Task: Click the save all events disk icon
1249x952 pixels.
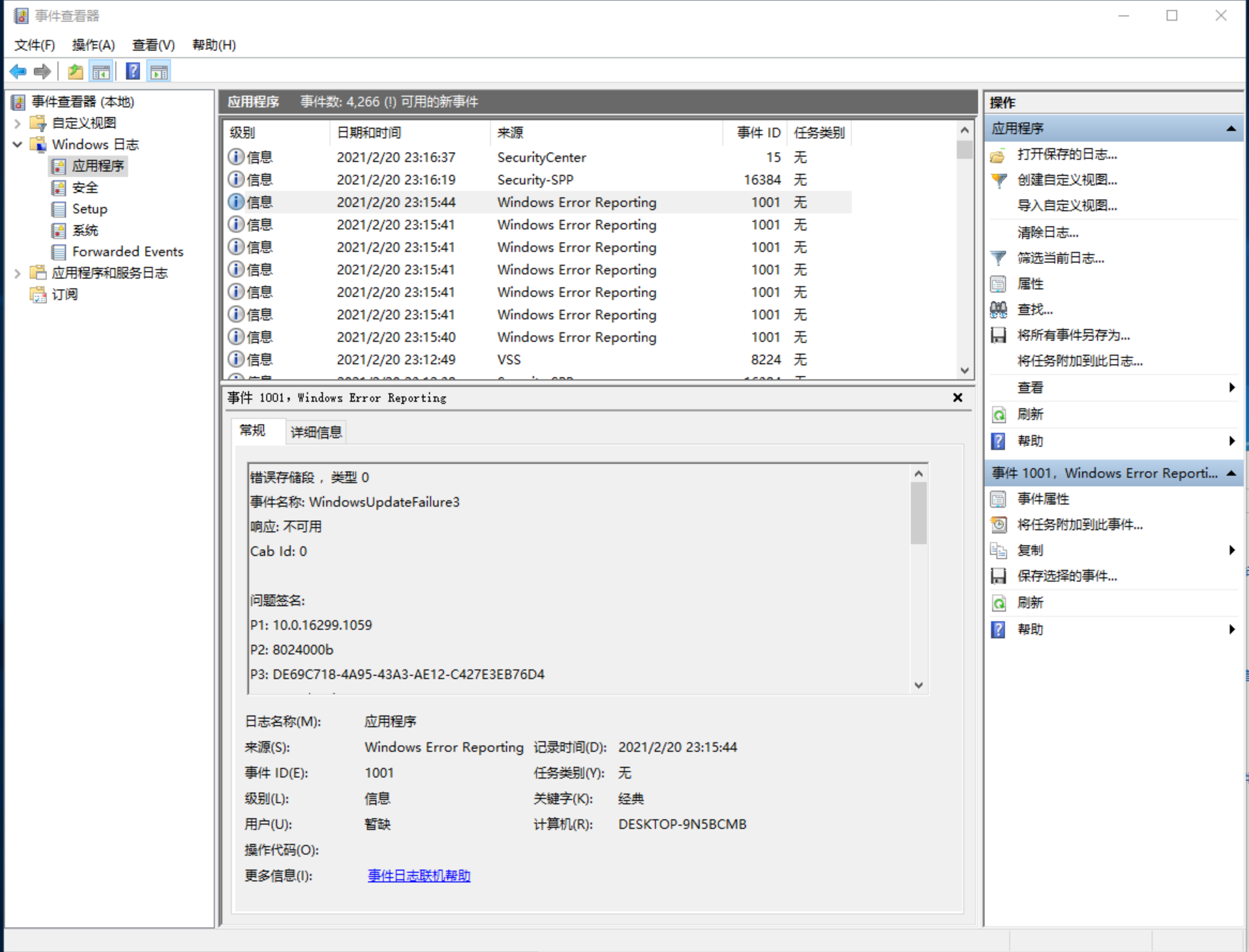Action: pyautogui.click(x=998, y=335)
